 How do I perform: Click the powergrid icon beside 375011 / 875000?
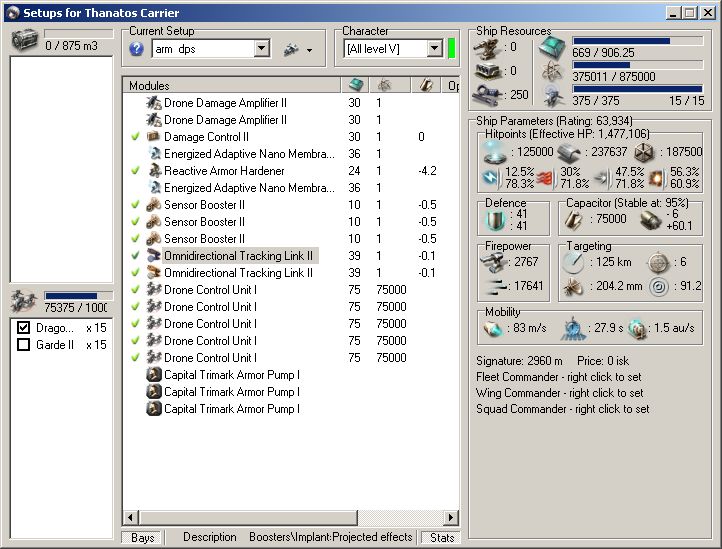click(552, 72)
